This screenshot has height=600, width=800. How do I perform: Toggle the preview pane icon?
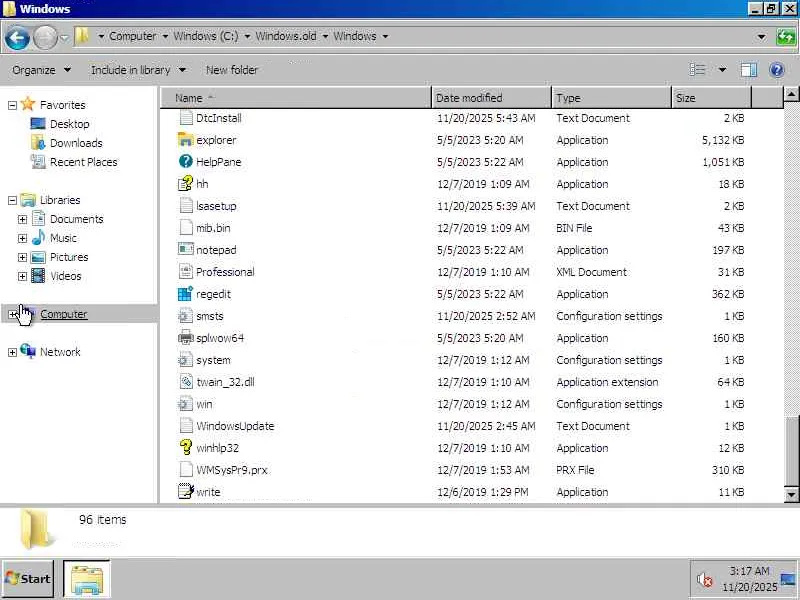(748, 69)
